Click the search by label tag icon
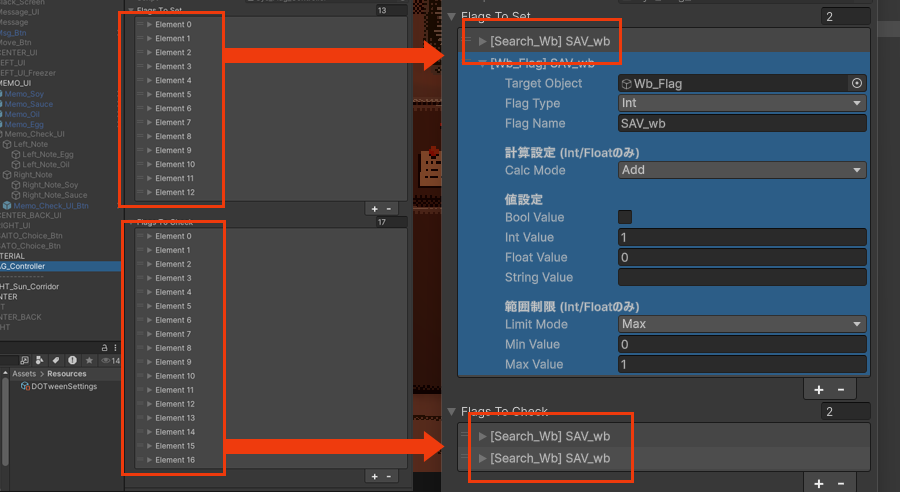The height and width of the screenshot is (492, 900). [x=57, y=360]
